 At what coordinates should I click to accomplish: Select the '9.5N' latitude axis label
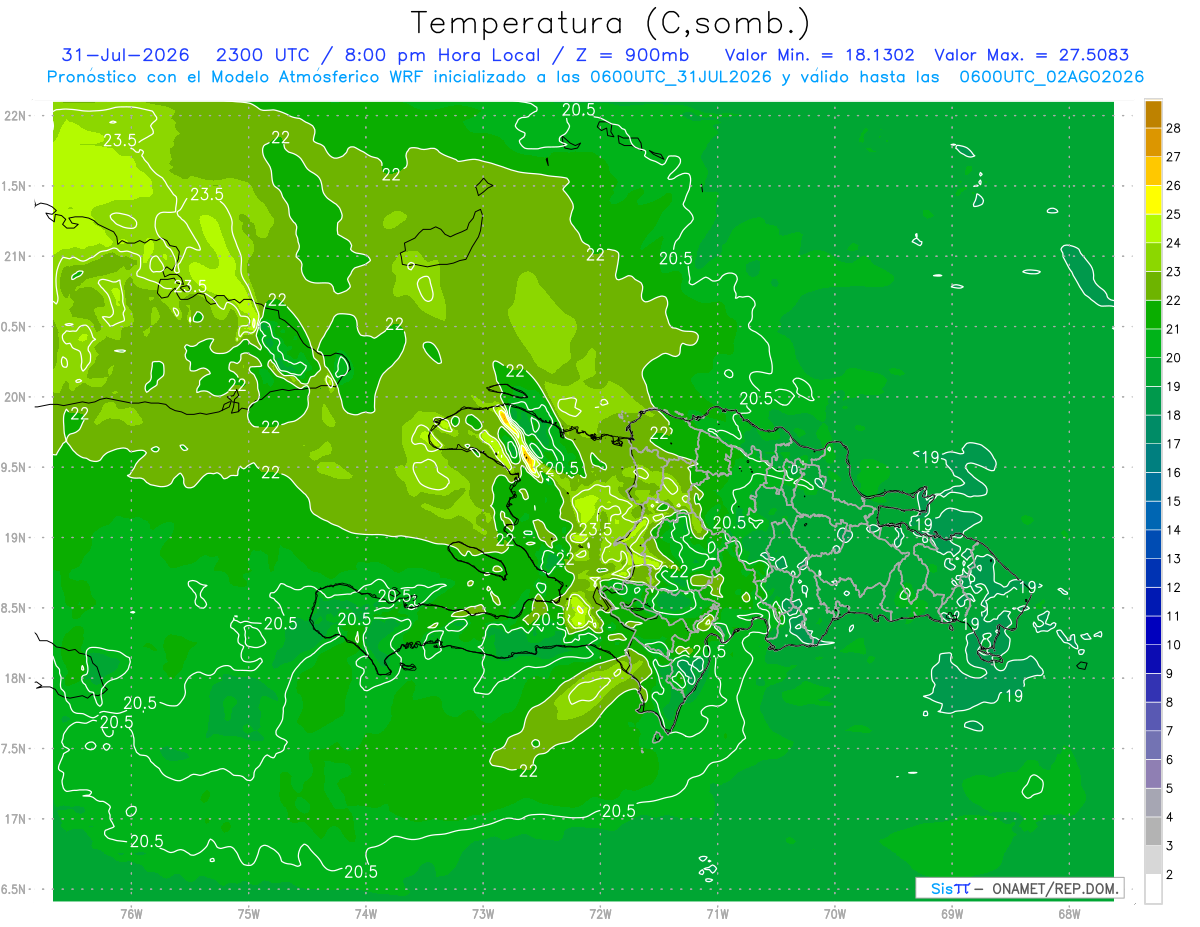click(14, 467)
